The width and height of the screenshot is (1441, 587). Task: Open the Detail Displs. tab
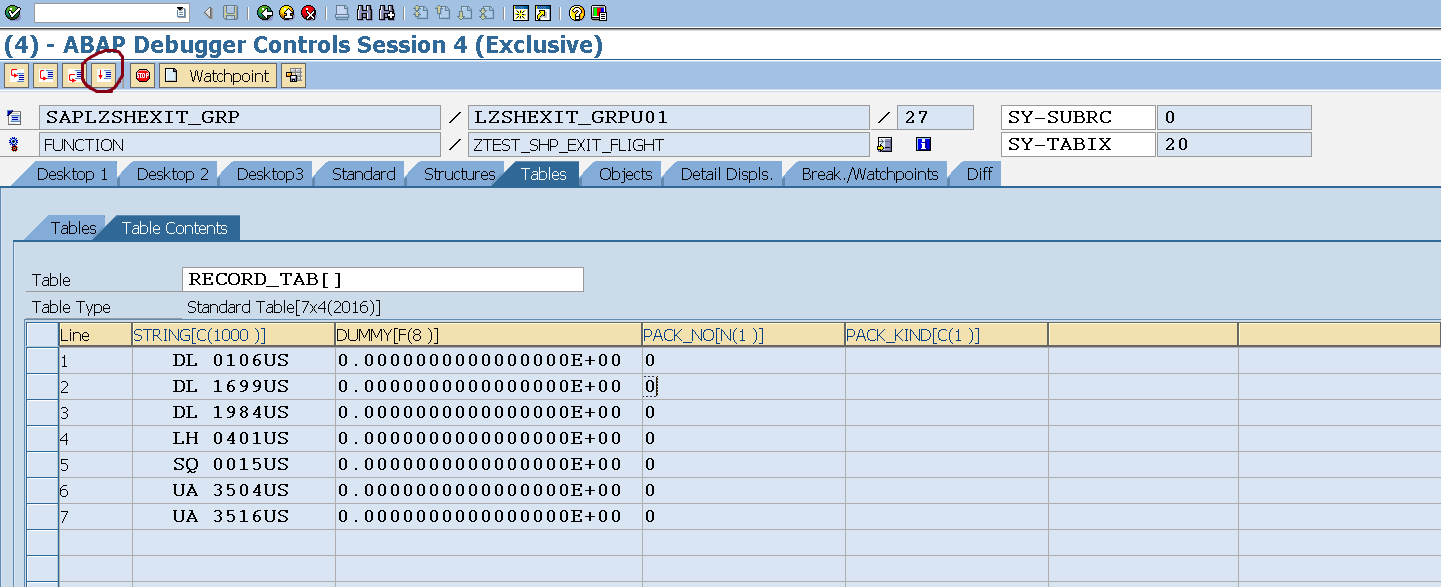click(x=726, y=174)
